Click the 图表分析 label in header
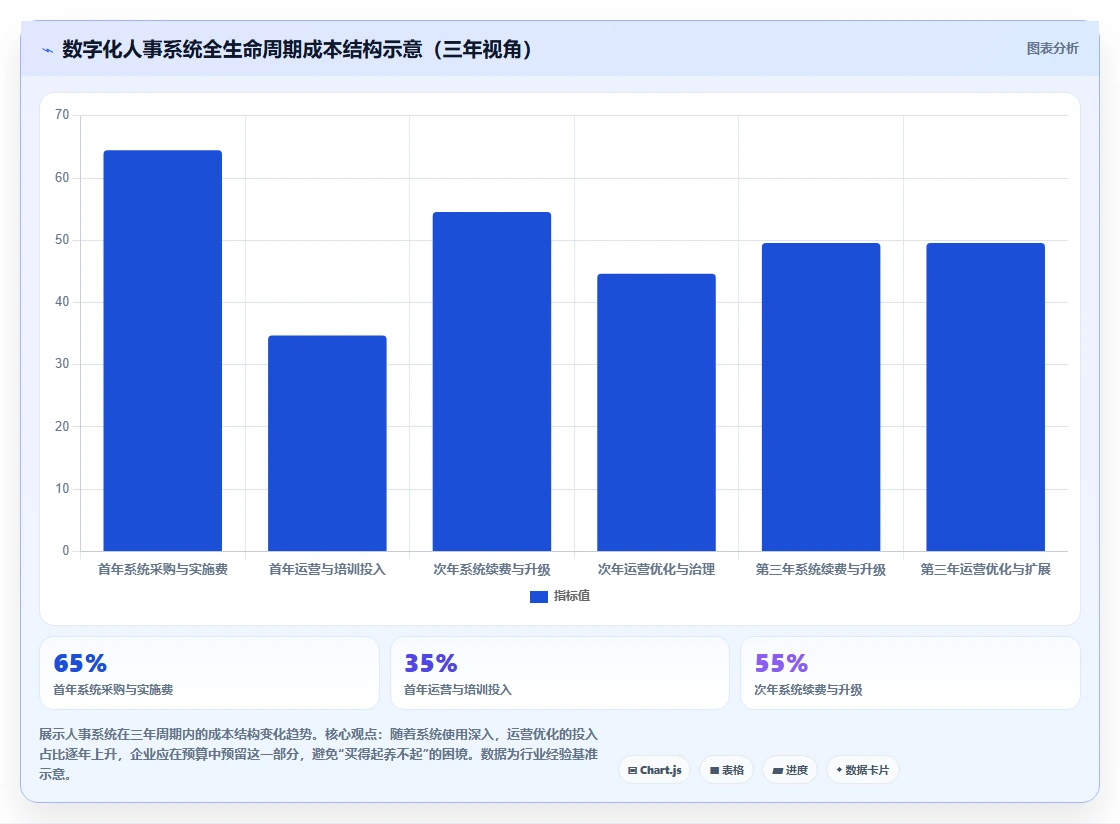 coord(1052,49)
